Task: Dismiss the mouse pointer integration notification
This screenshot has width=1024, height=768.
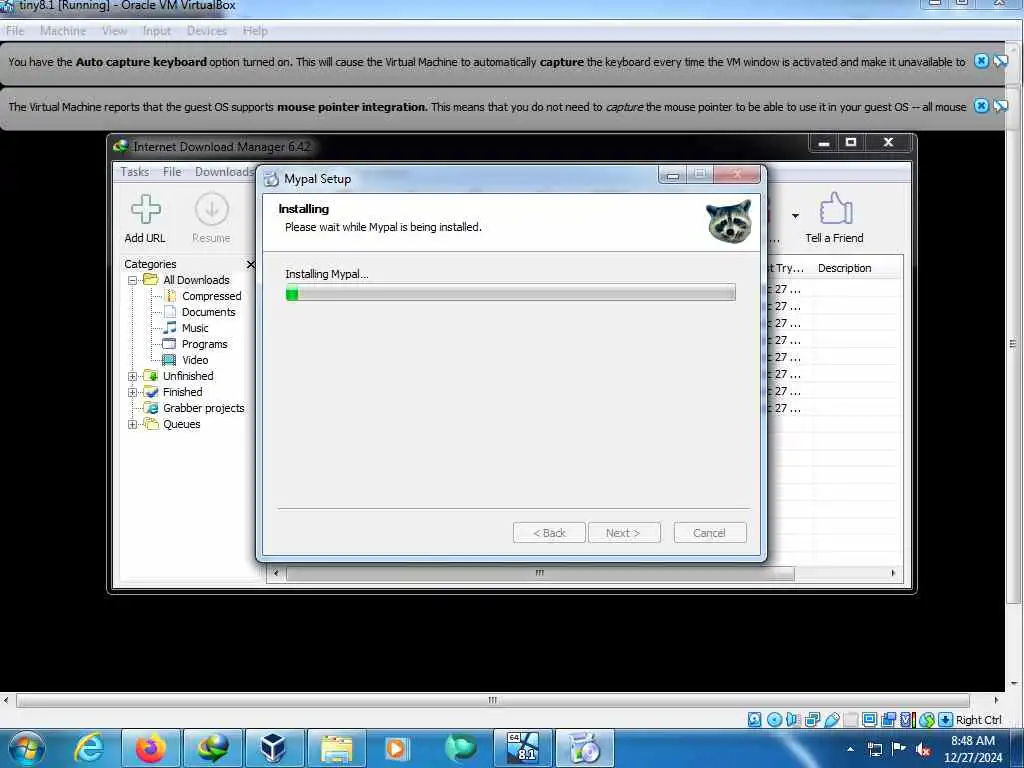Action: point(981,106)
